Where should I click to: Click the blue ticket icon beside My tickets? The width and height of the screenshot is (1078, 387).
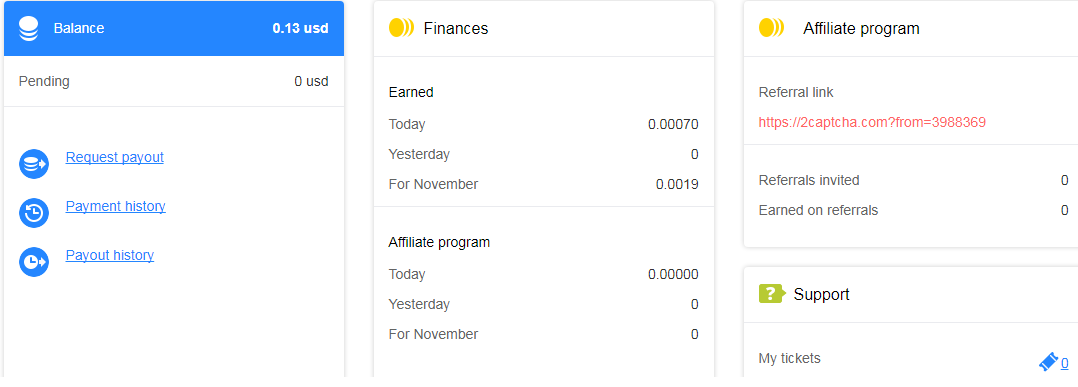click(1048, 362)
